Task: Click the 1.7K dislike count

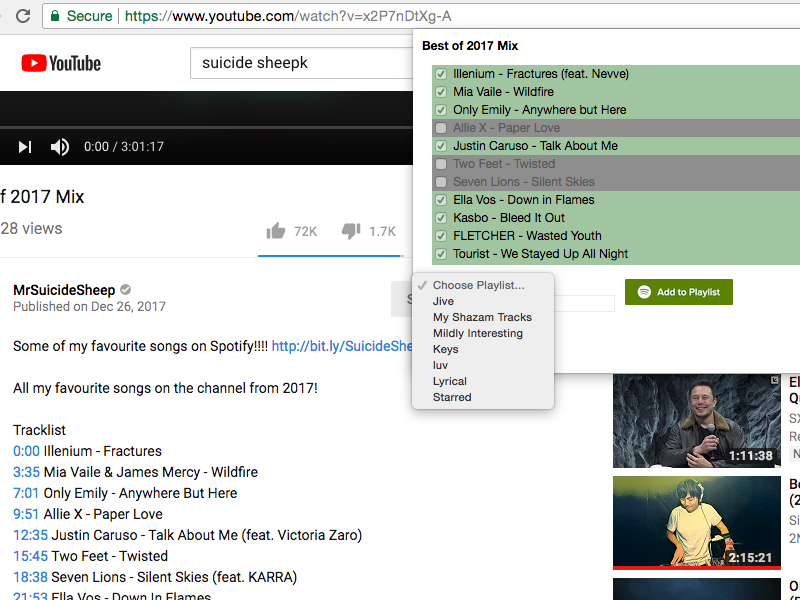Action: (x=382, y=232)
